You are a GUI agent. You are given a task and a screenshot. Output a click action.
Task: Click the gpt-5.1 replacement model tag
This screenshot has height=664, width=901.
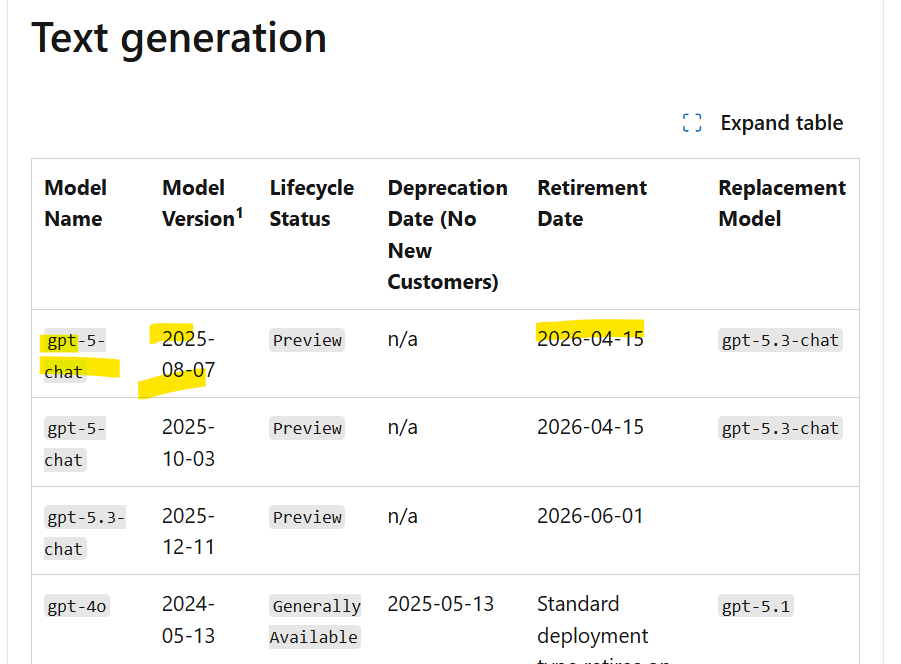coord(756,606)
